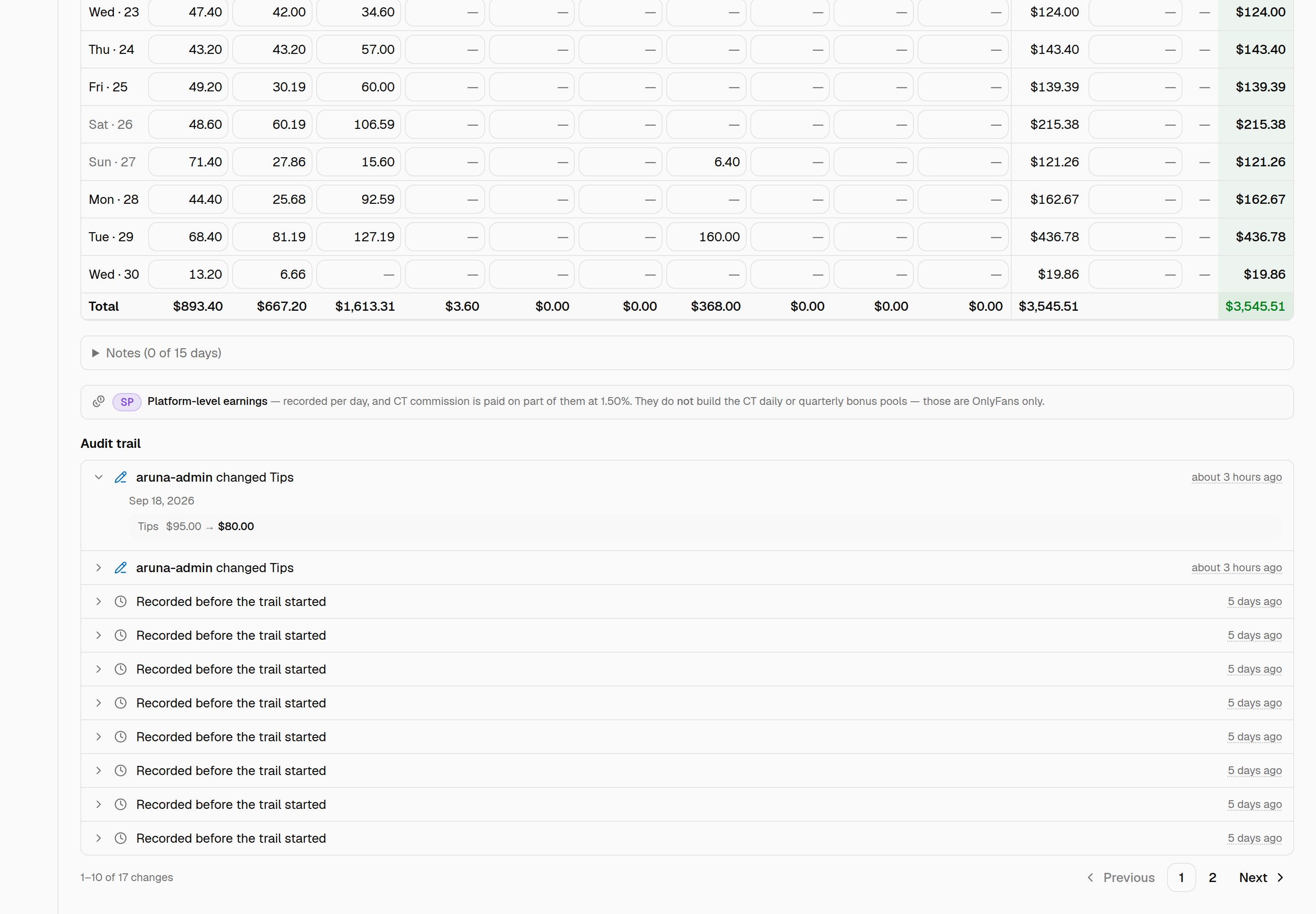Click the Sat · 26 row label
The height and width of the screenshot is (914, 1316).
[x=111, y=125]
